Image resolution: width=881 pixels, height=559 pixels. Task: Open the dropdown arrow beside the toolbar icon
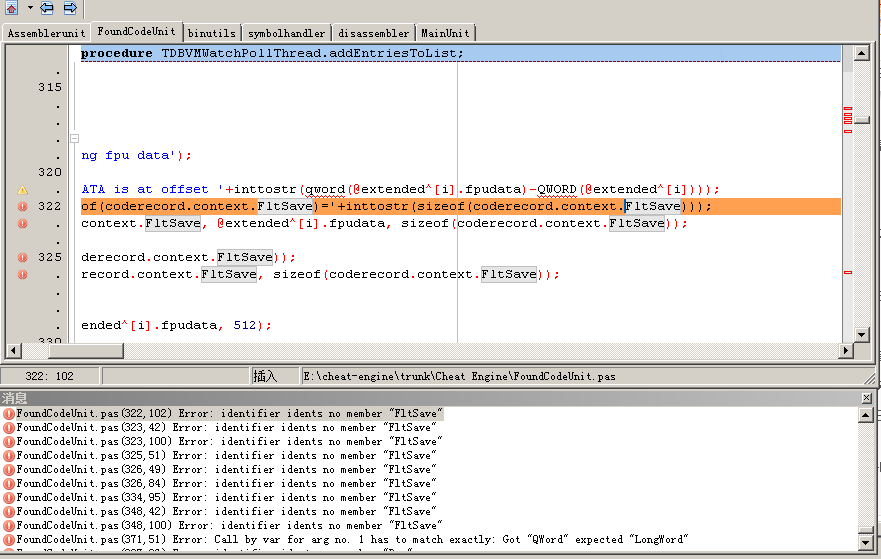click(x=30, y=8)
